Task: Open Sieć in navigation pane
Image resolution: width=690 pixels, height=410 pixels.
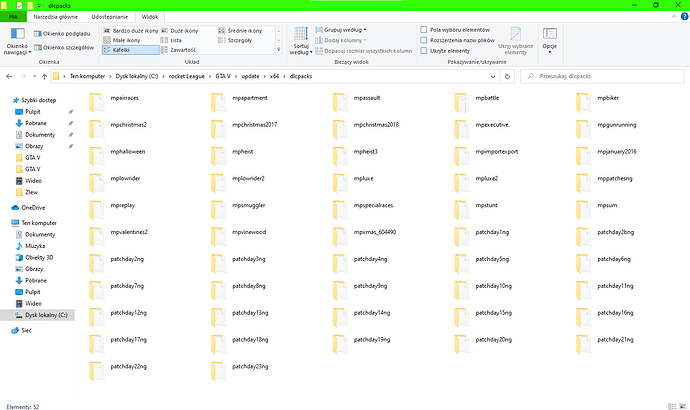Action: (x=22, y=330)
